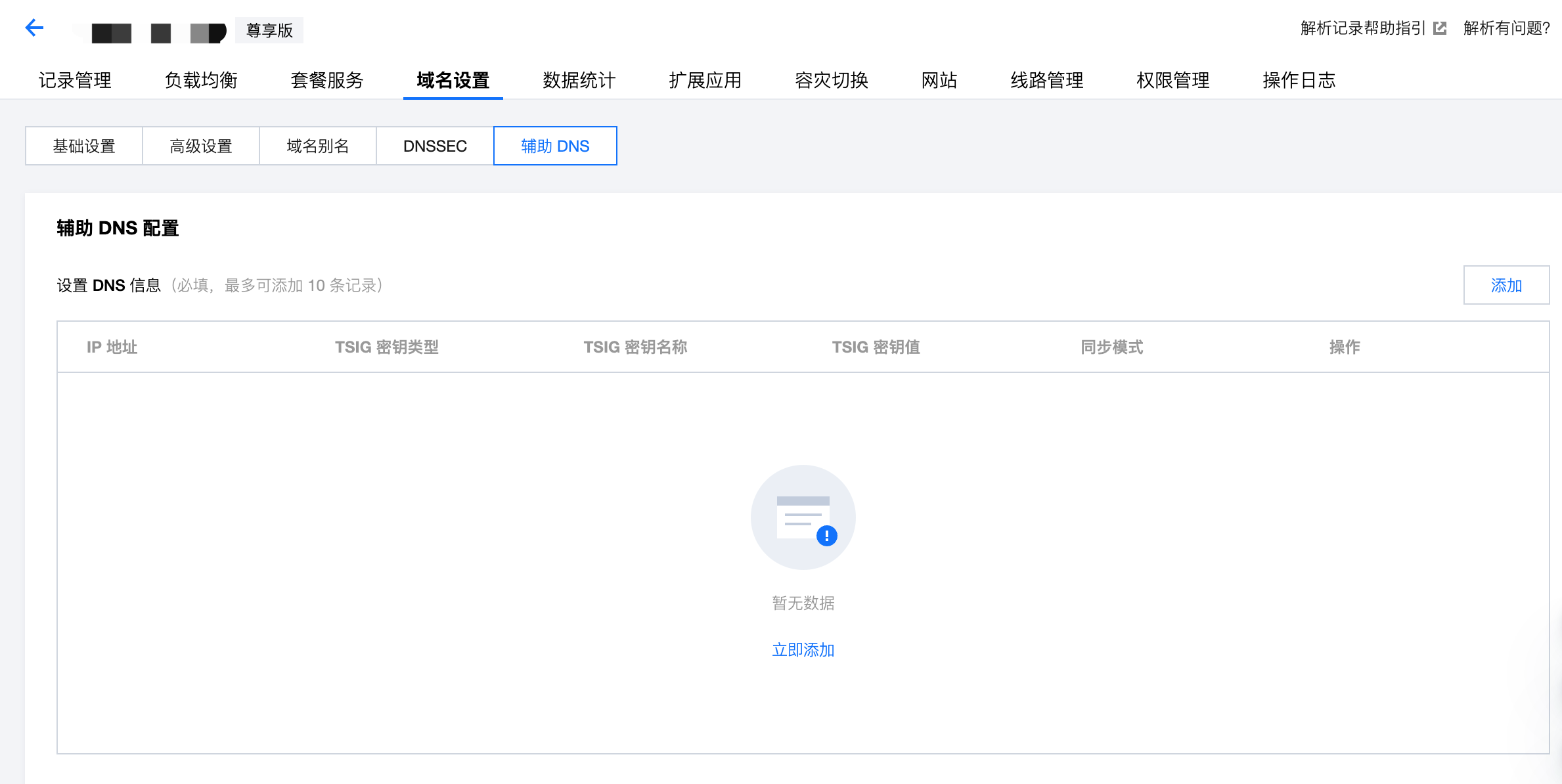Click the blue back arrow to return
This screenshot has height=784, width=1562.
pyautogui.click(x=33, y=28)
